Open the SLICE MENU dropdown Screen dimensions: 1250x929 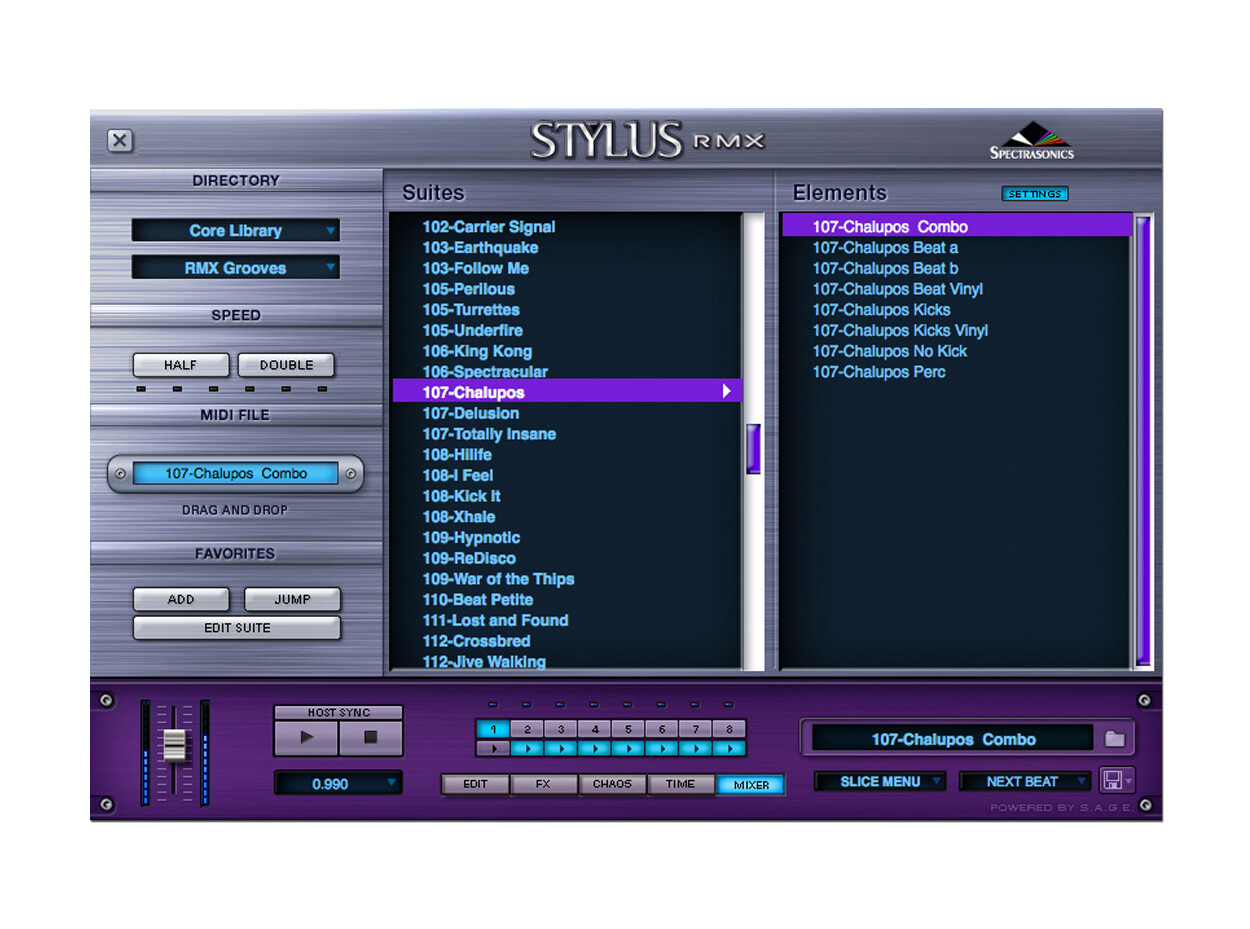880,781
